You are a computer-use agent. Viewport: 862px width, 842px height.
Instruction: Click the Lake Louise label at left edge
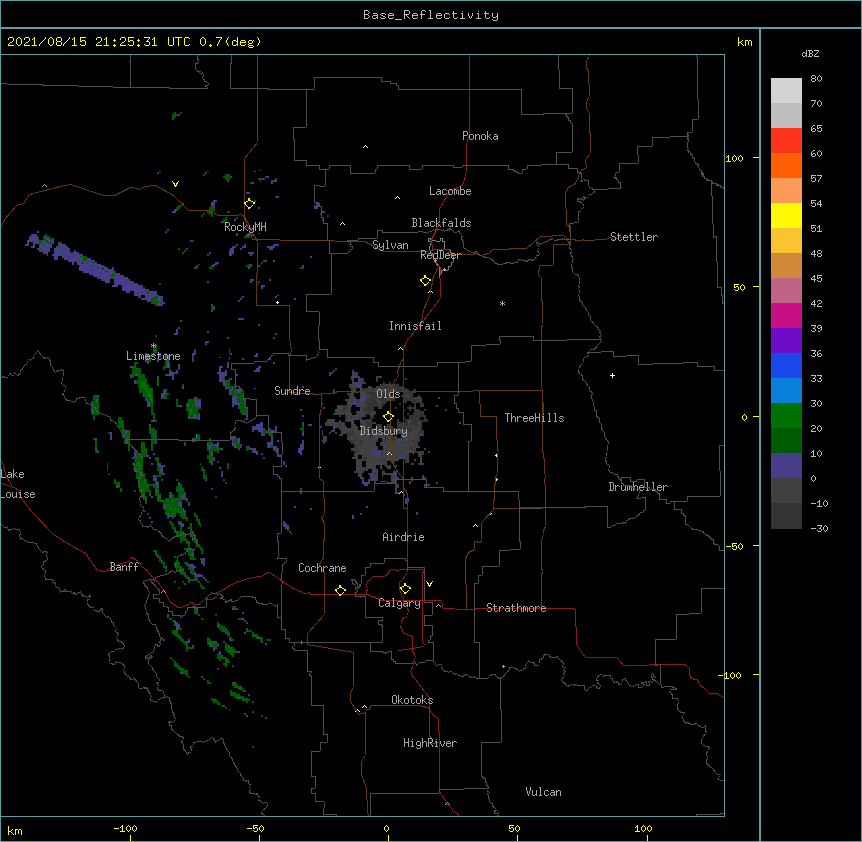pos(18,484)
